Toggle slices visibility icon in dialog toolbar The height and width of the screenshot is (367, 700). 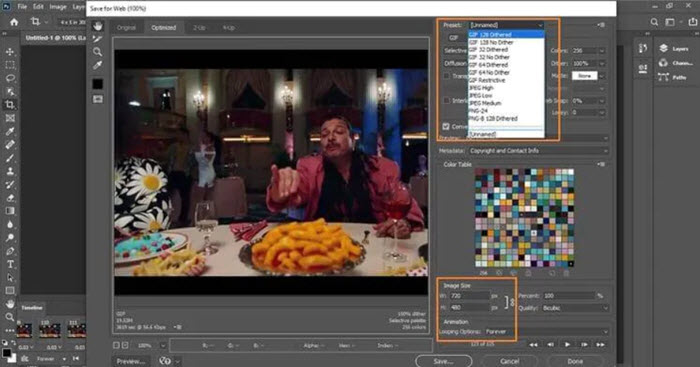point(98,99)
